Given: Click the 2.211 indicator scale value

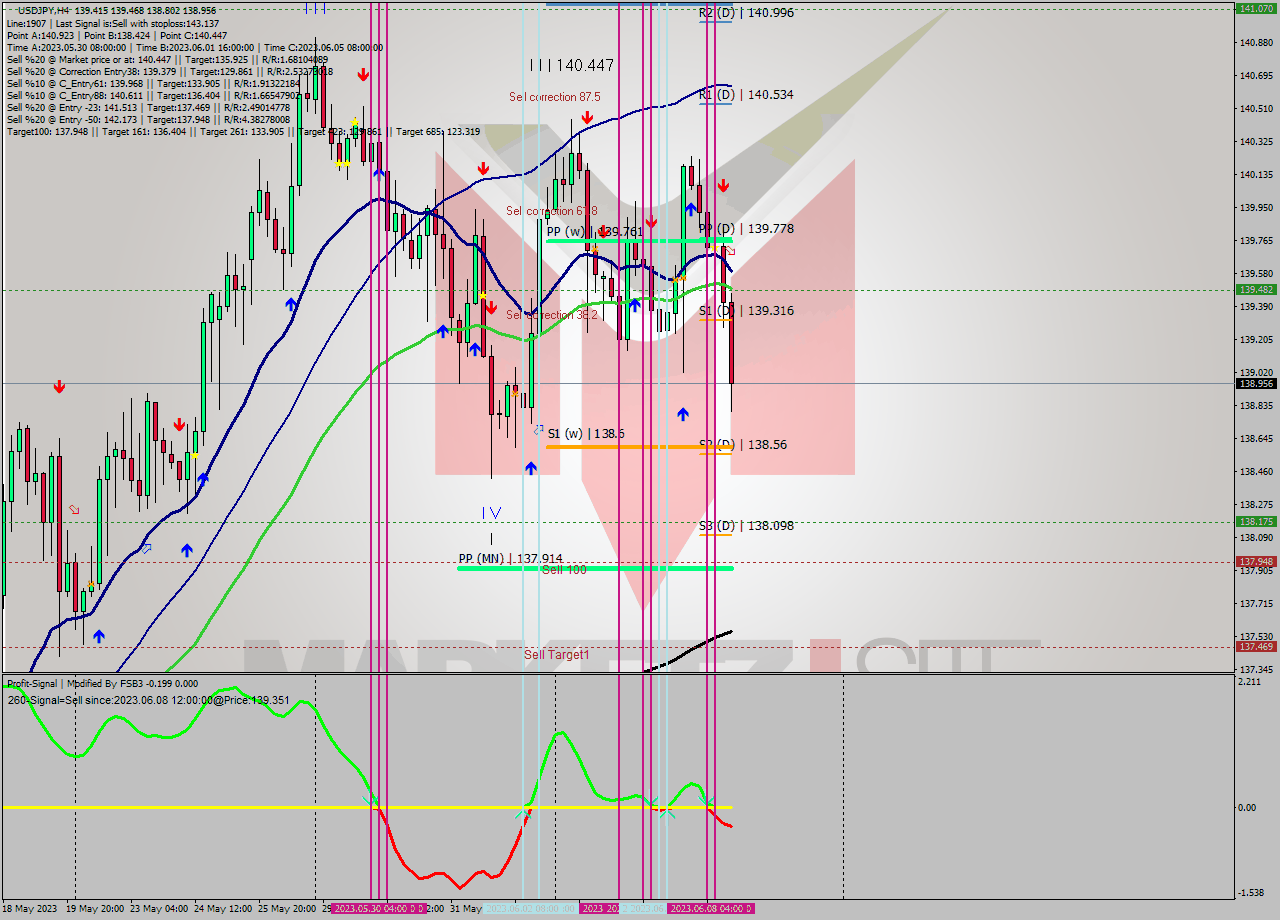Looking at the screenshot, I should coord(1249,682).
